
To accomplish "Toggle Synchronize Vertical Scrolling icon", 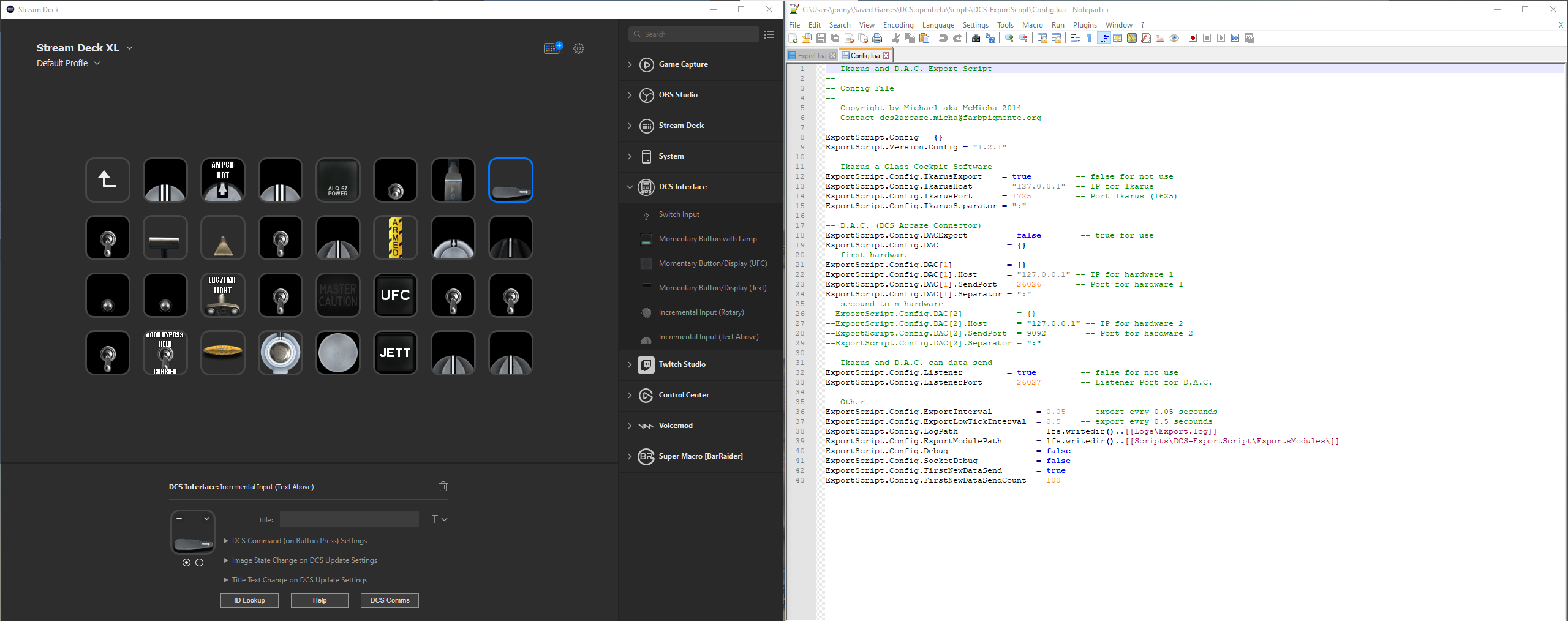I will (x=1042, y=38).
